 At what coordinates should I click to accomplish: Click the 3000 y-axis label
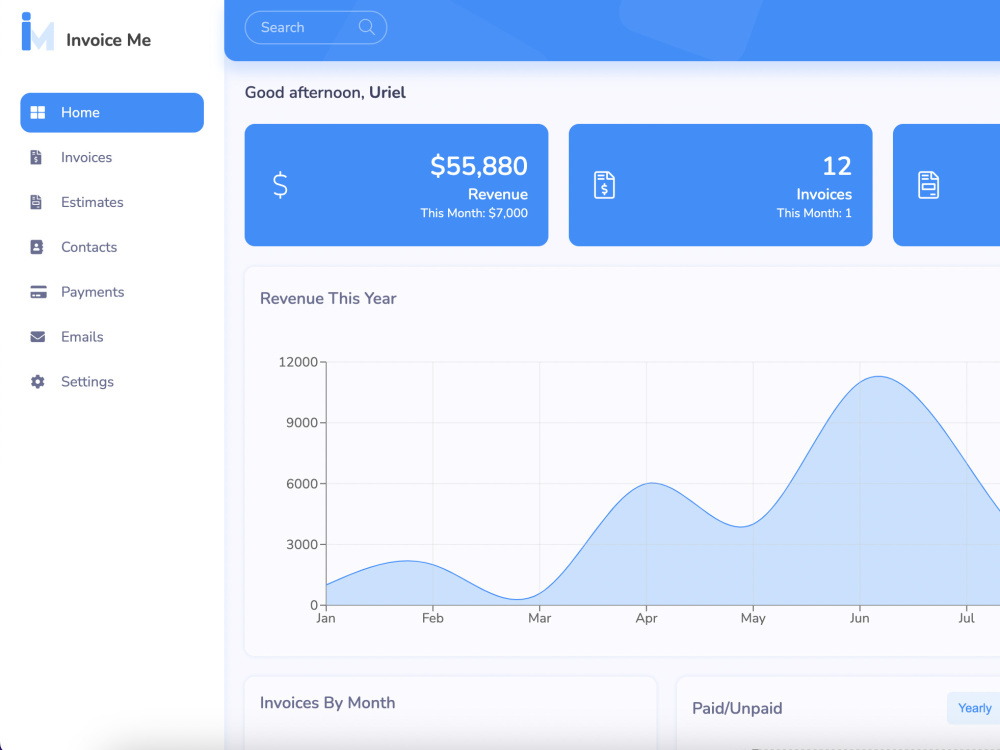(x=302, y=544)
